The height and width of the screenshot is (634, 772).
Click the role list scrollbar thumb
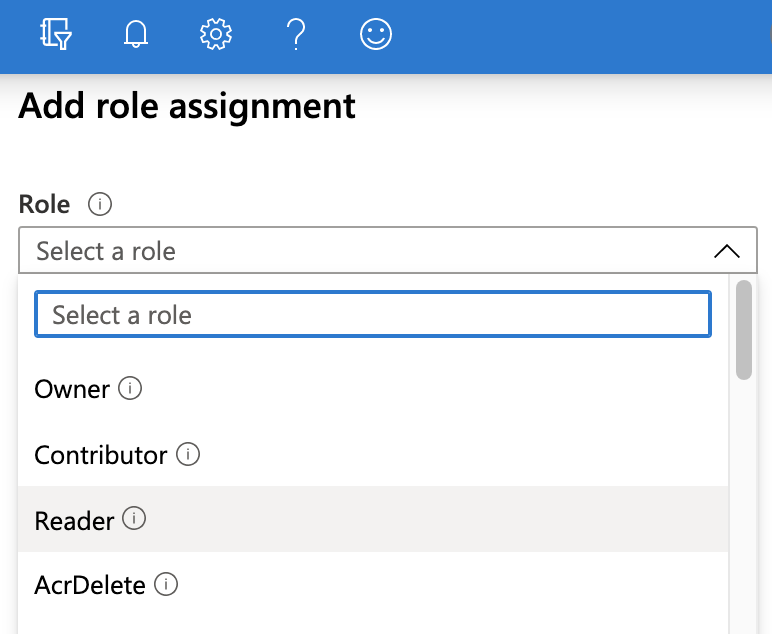point(743,330)
